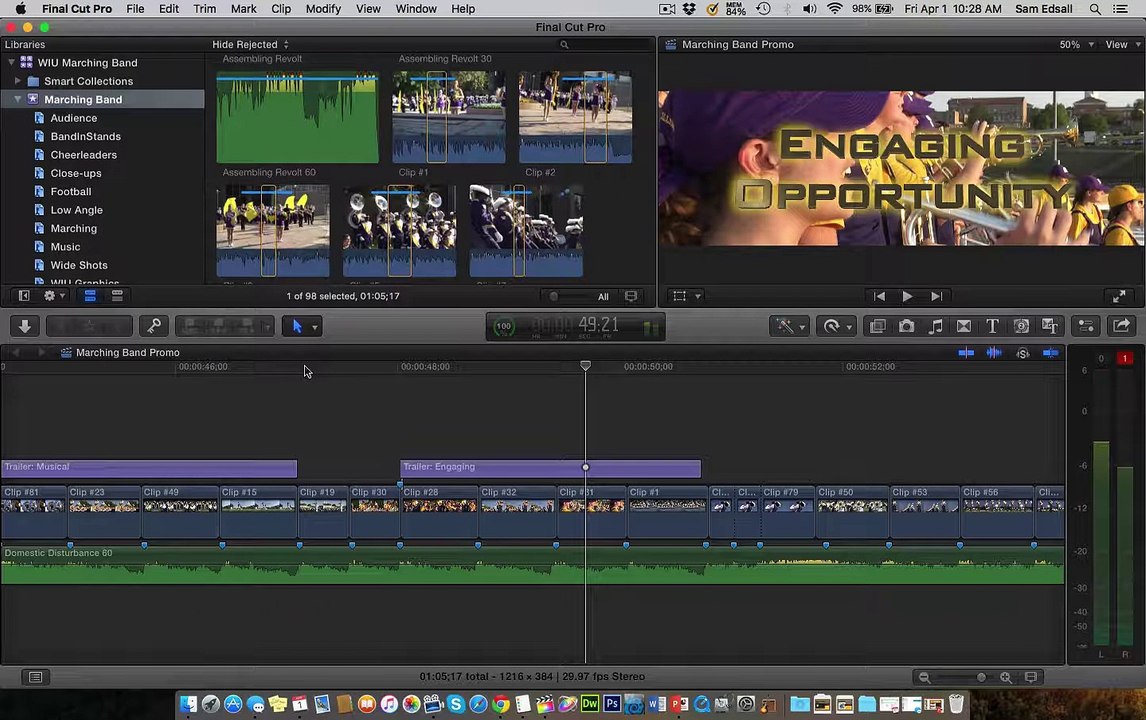Viewport: 1146px width, 720px height.
Task: Click the background tasks 100% indicator
Action: coord(504,327)
